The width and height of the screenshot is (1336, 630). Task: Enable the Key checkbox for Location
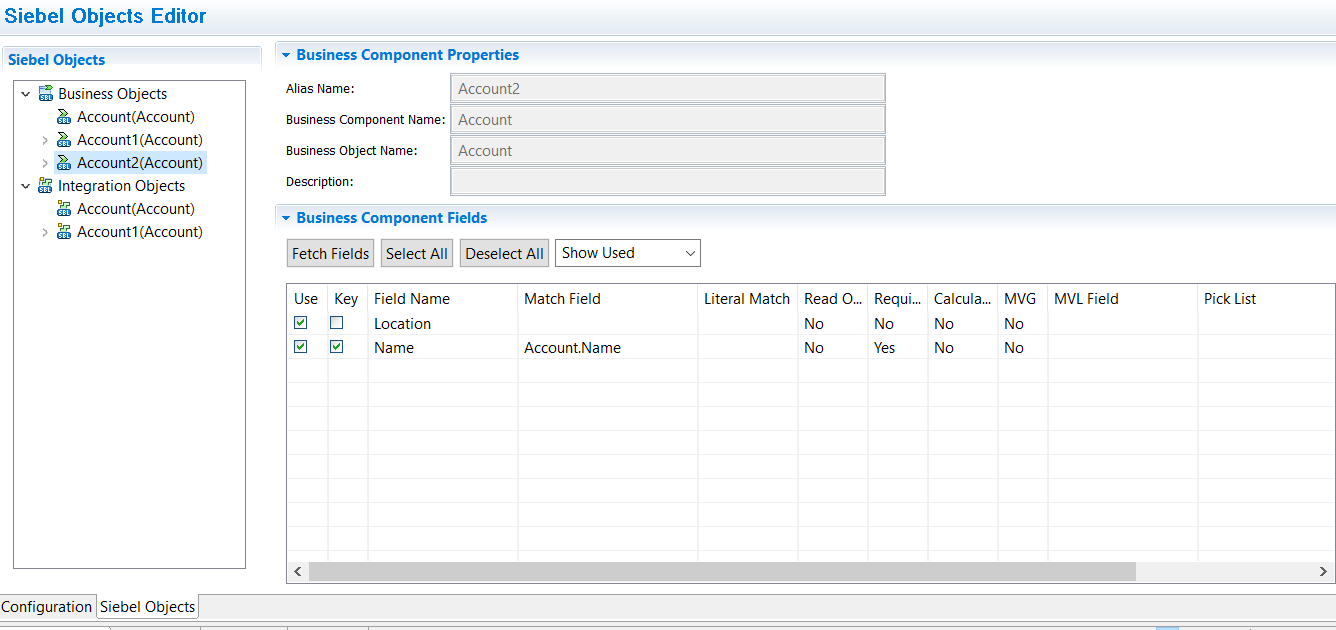click(337, 323)
